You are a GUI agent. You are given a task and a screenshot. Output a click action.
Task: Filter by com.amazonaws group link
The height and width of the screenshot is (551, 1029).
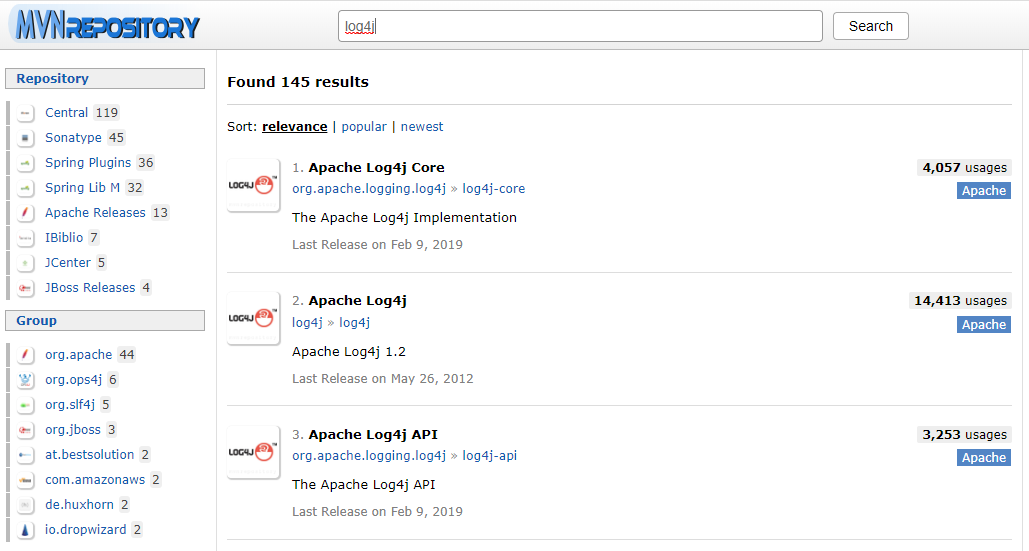pyautogui.click(x=95, y=480)
